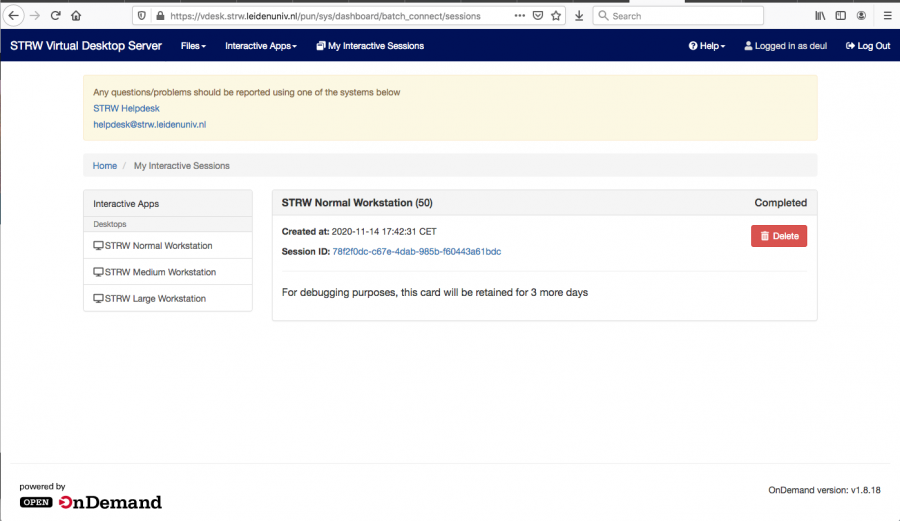Open My Interactive Sessions in navbar

coord(369,46)
